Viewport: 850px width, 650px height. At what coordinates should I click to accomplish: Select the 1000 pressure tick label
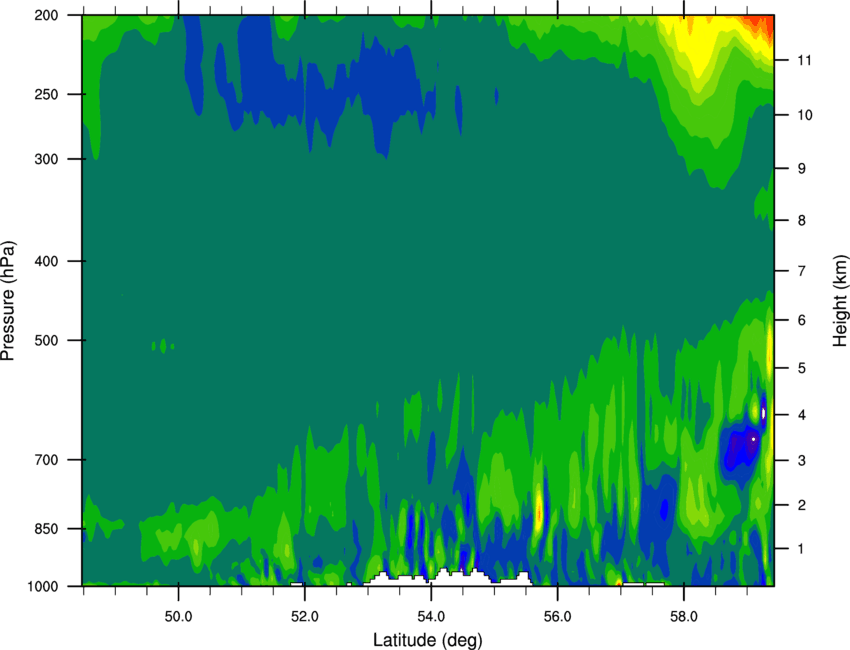click(x=43, y=587)
